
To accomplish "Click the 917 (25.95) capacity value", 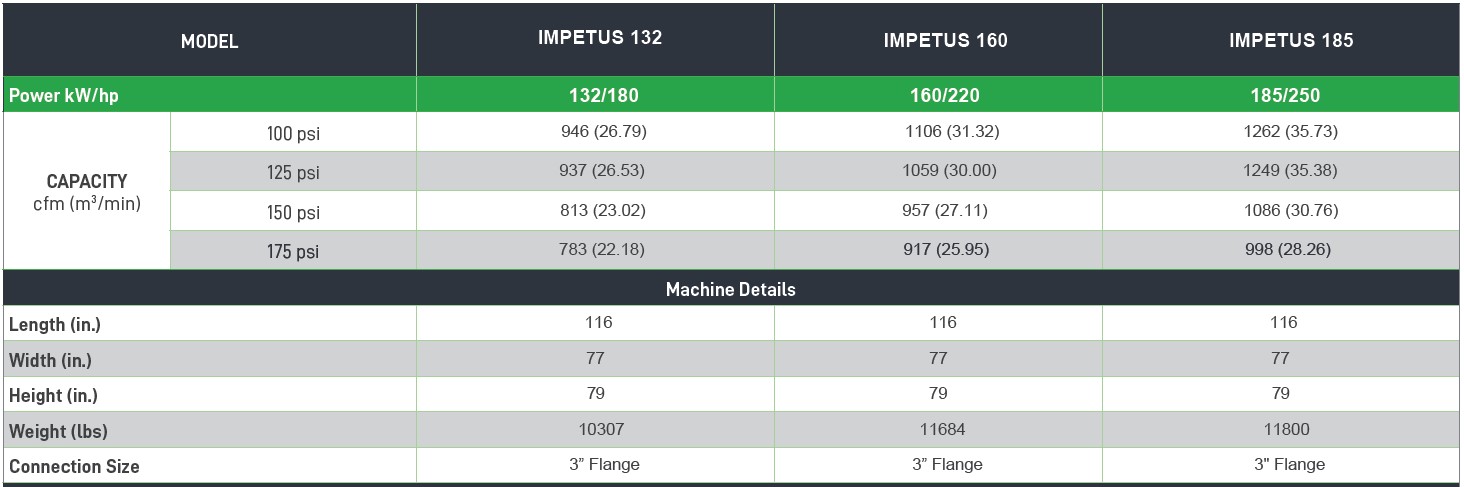I will click(x=945, y=250).
